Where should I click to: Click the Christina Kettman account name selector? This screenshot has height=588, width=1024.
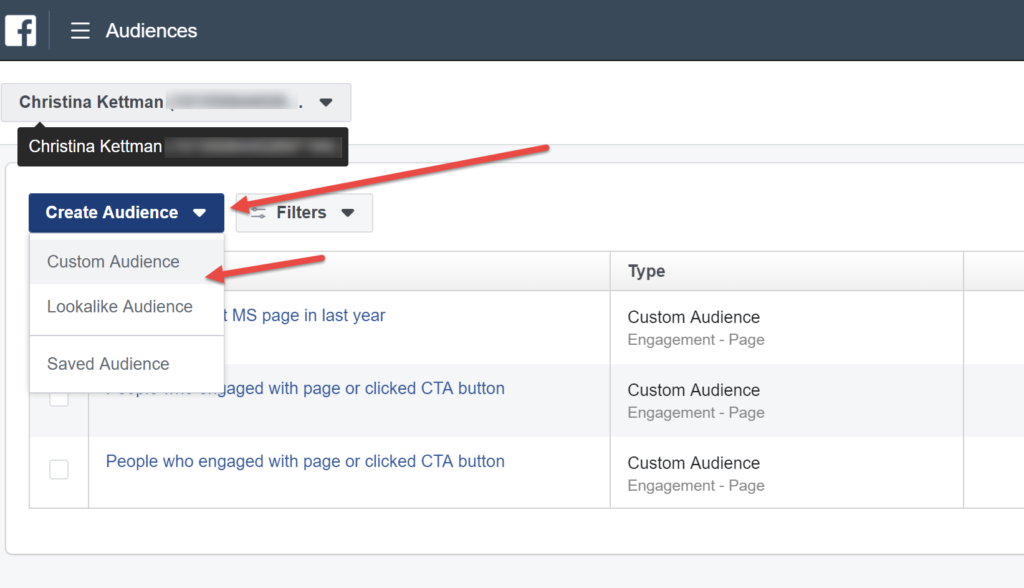[176, 103]
